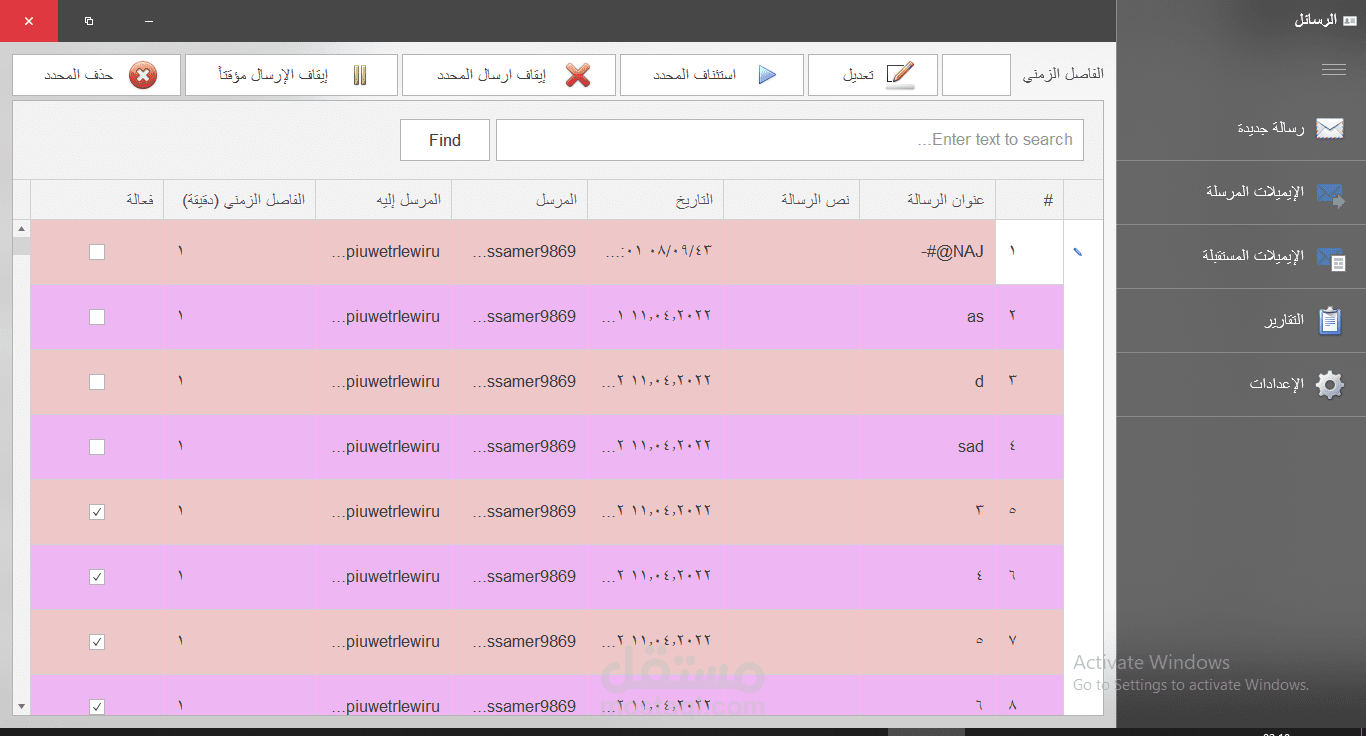Click the Enter text to search field
This screenshot has width=1366, height=736.
tap(790, 139)
